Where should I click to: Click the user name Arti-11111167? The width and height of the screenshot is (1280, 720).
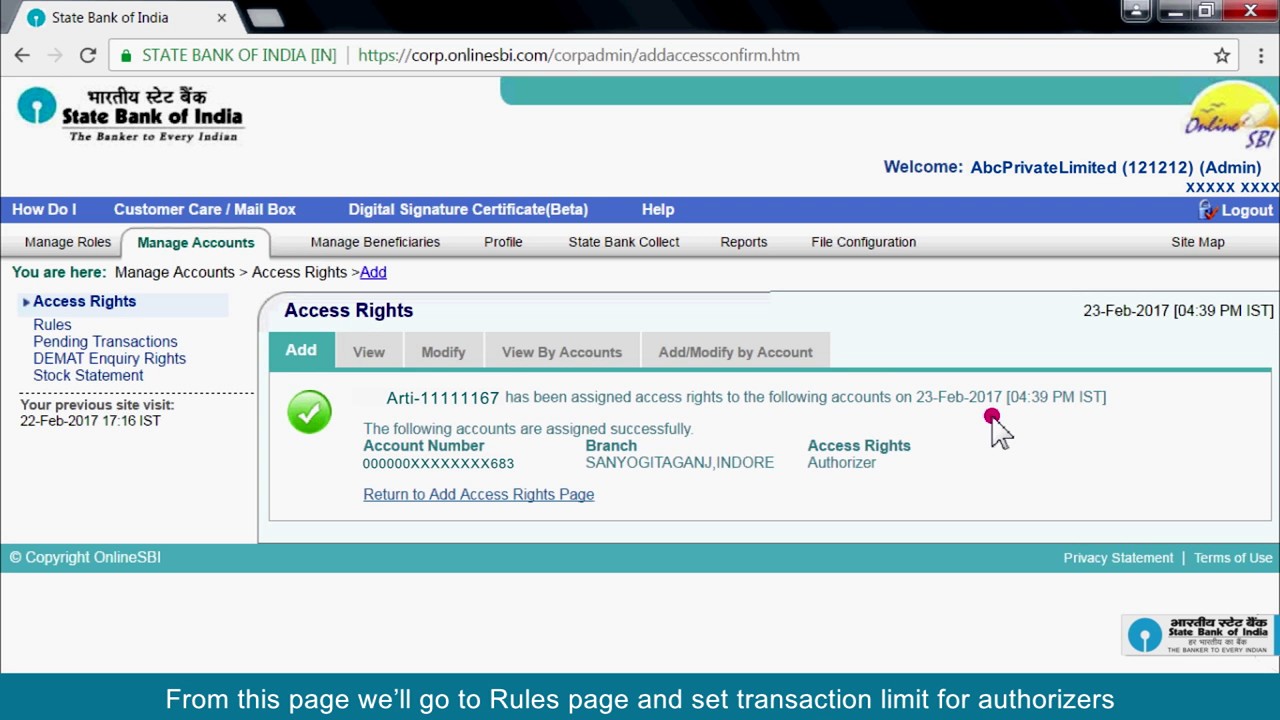[x=442, y=398]
